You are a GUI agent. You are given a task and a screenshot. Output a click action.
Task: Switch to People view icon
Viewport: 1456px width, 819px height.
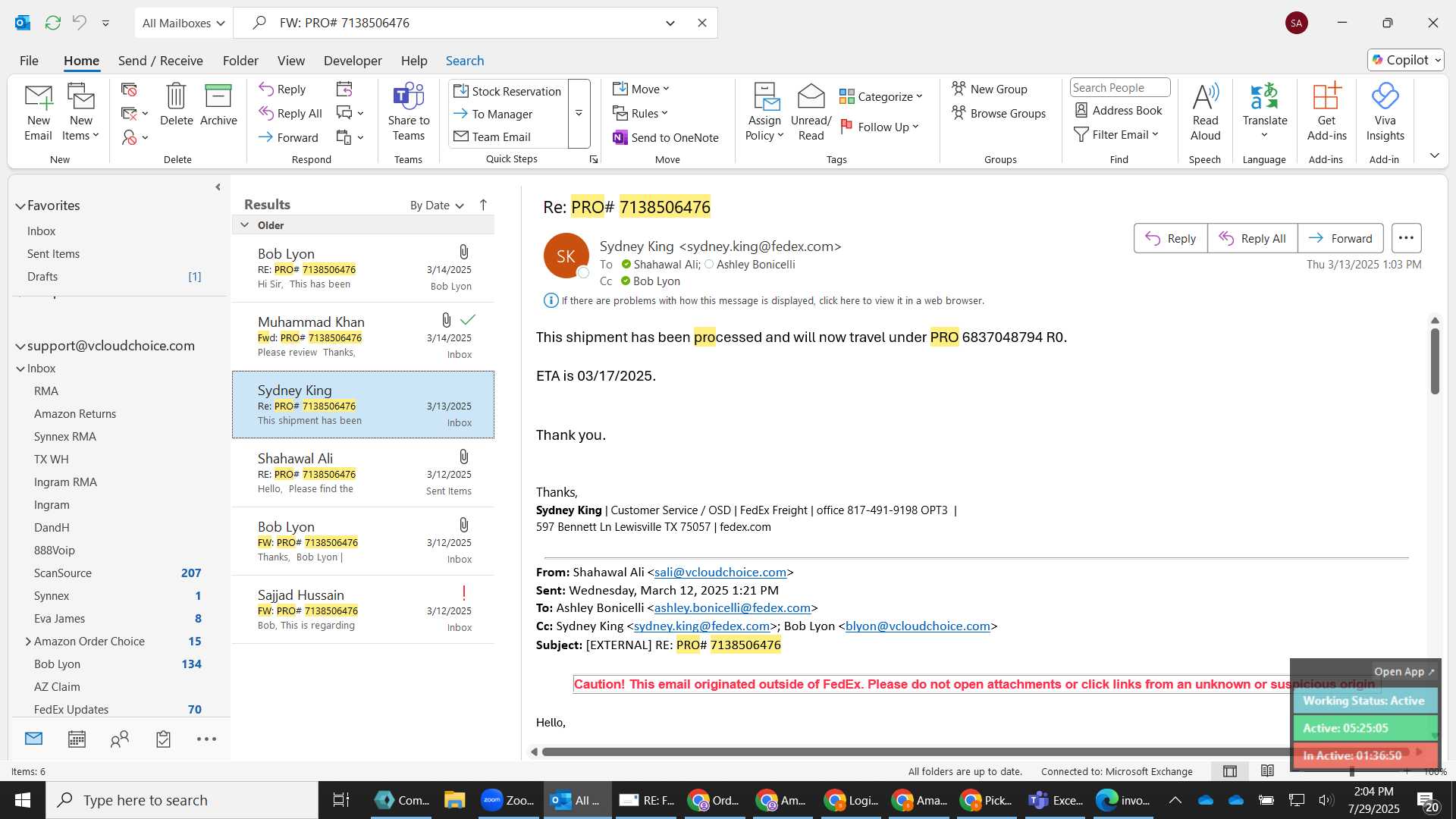pyautogui.click(x=120, y=739)
